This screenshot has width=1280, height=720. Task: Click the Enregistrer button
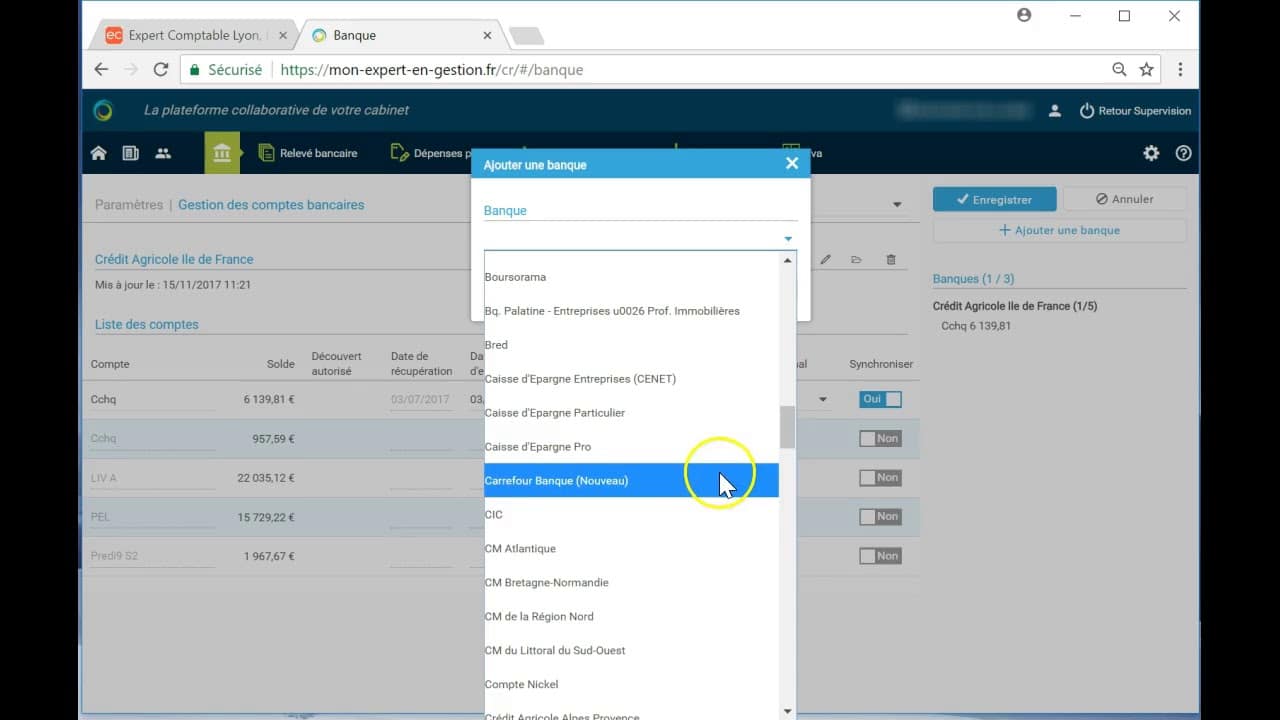(994, 199)
